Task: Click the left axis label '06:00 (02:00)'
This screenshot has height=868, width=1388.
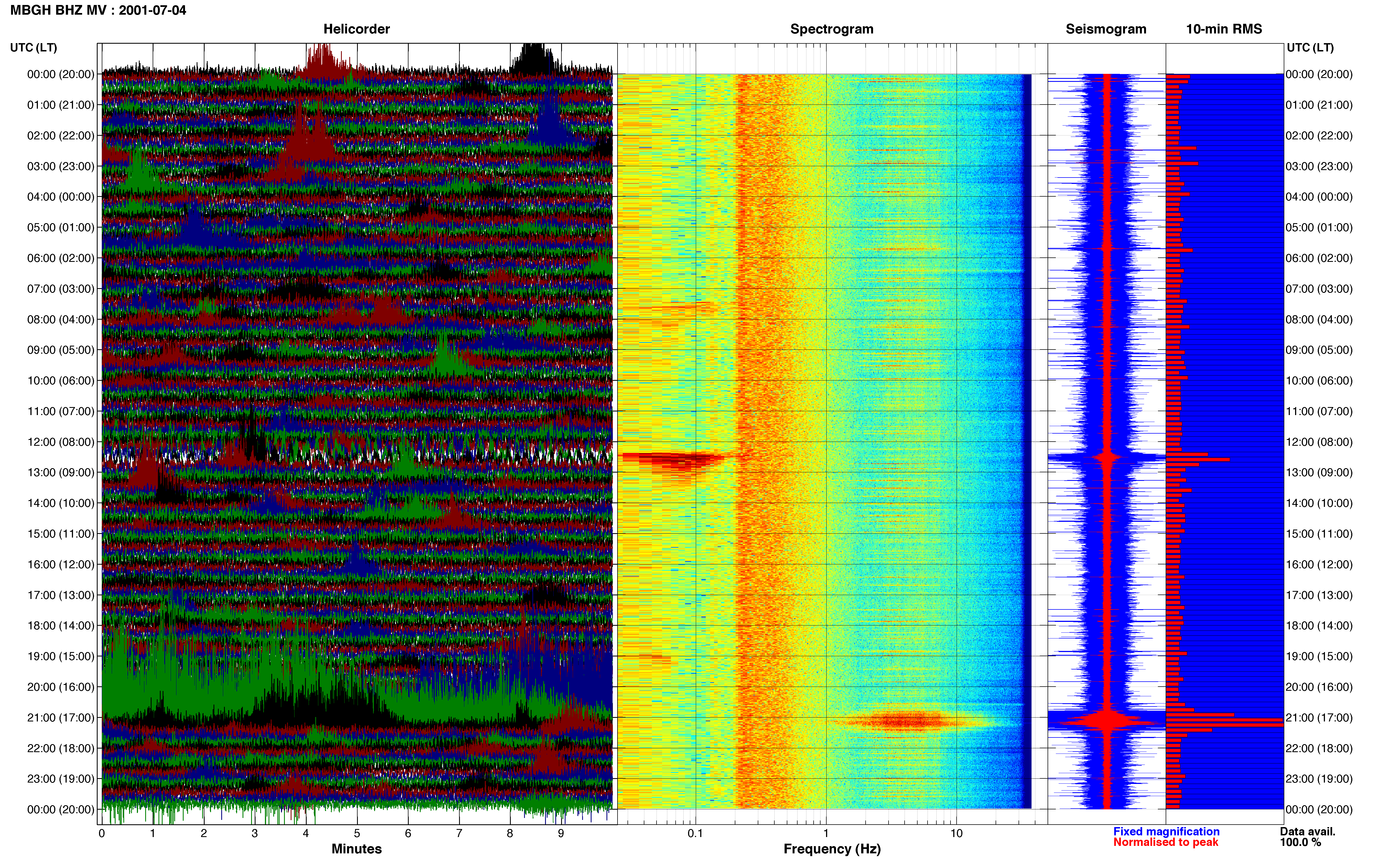Action: coord(61,258)
